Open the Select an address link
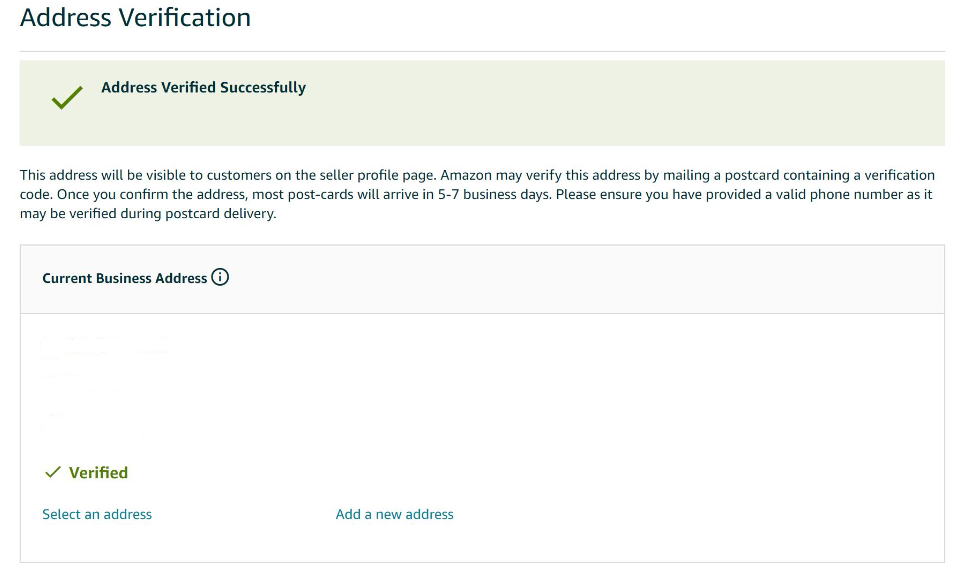Viewport: 957px width, 568px height. pos(97,514)
